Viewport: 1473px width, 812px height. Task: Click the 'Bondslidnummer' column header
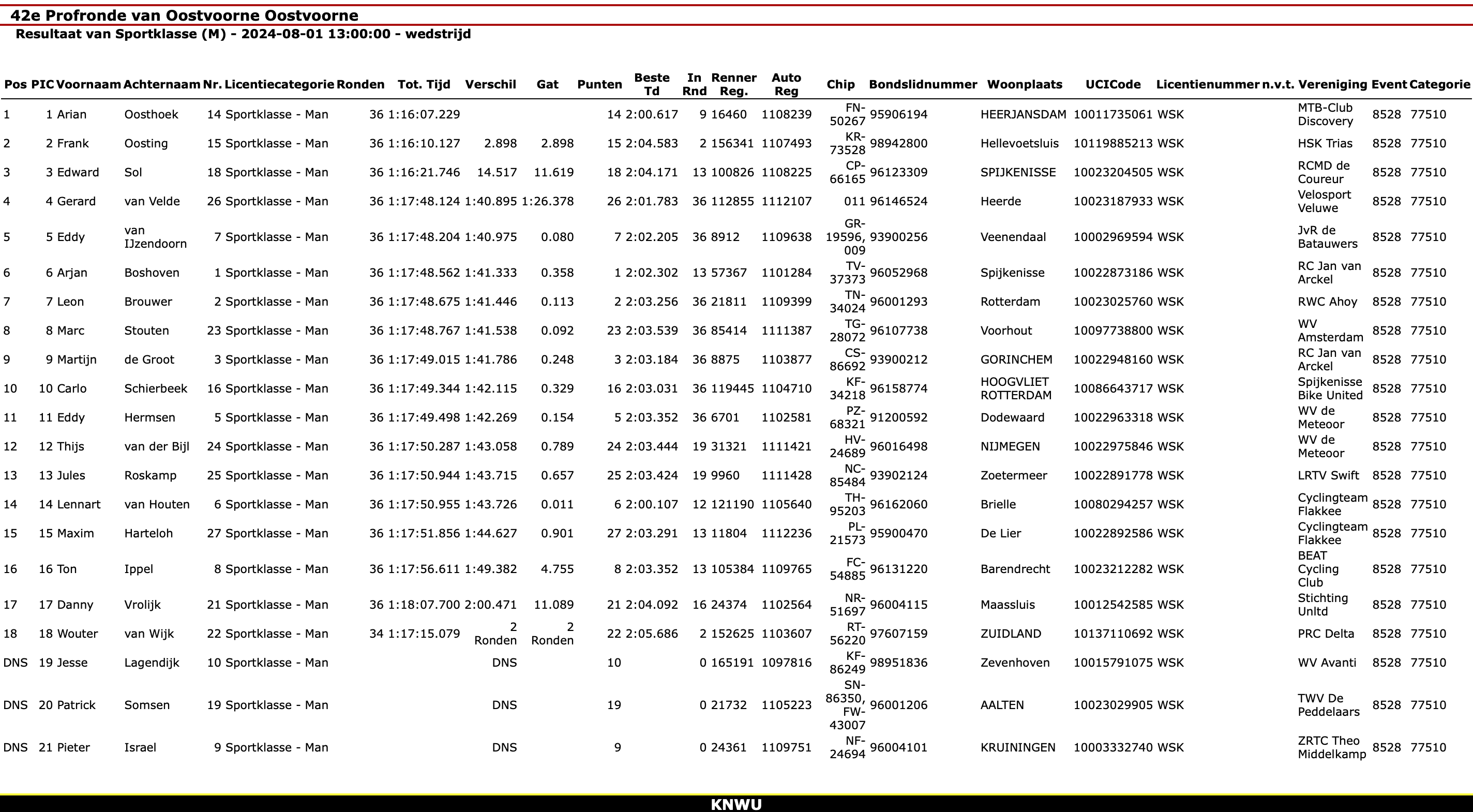923,85
